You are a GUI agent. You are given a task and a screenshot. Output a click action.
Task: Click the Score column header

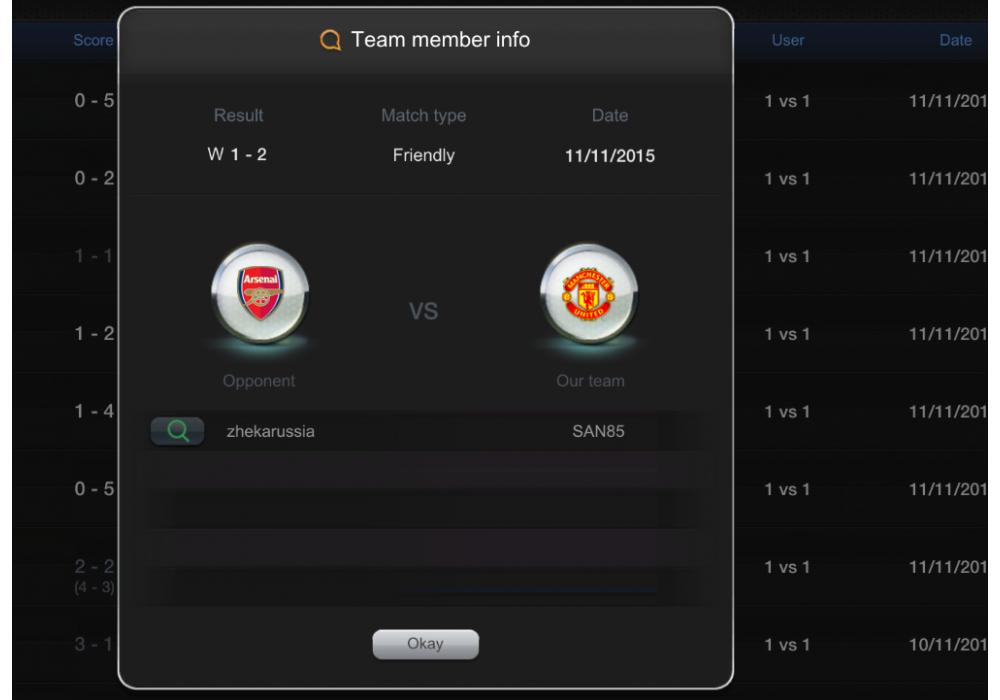point(93,40)
